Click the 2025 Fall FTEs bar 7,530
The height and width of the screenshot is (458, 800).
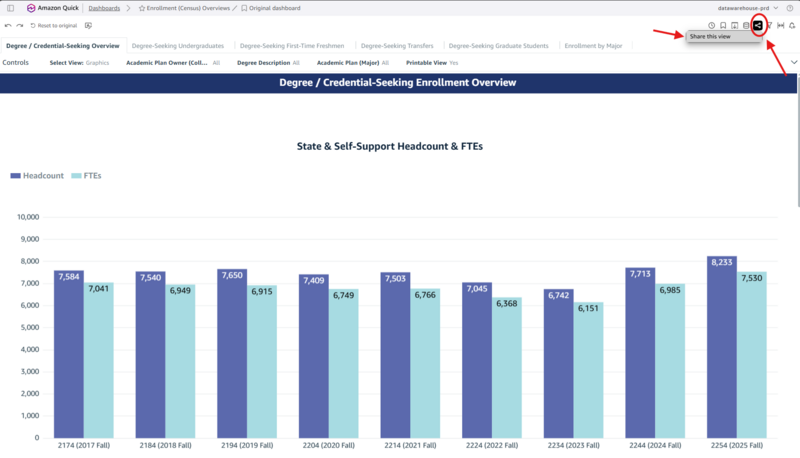pos(752,354)
